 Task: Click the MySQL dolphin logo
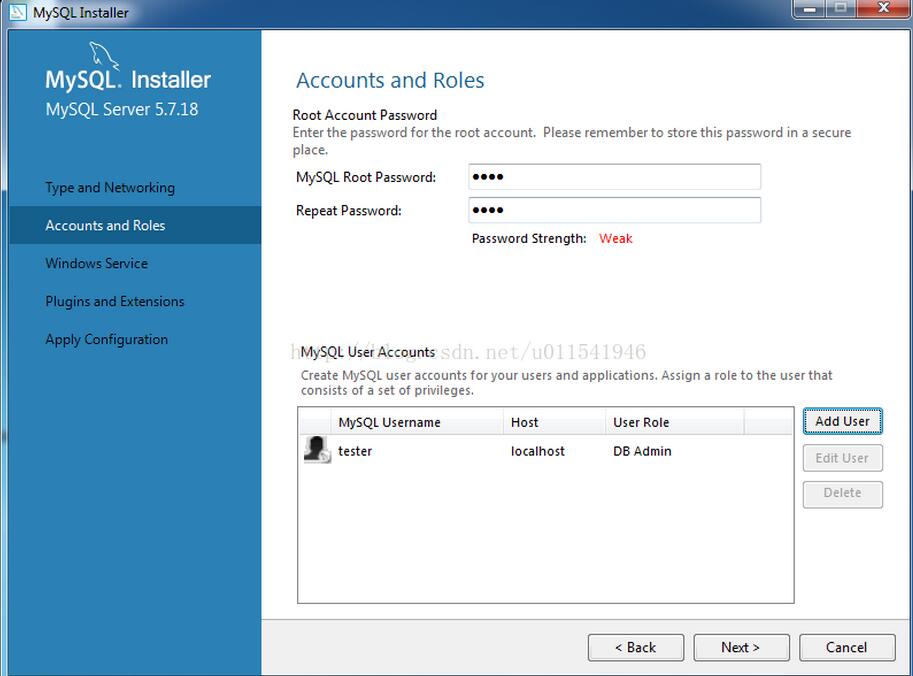104,56
